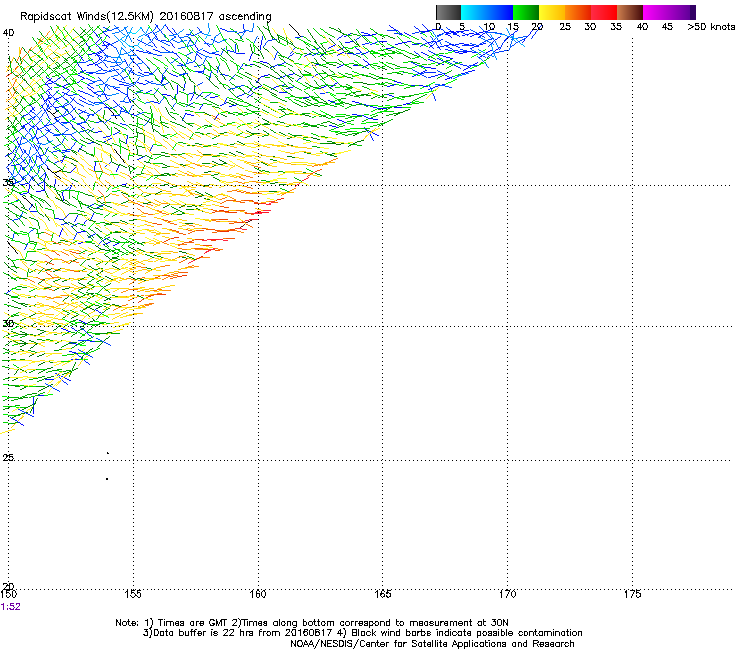This screenshot has height=650, width=740.
Task: Click the 40 latitude axis label
Action: coord(8,33)
